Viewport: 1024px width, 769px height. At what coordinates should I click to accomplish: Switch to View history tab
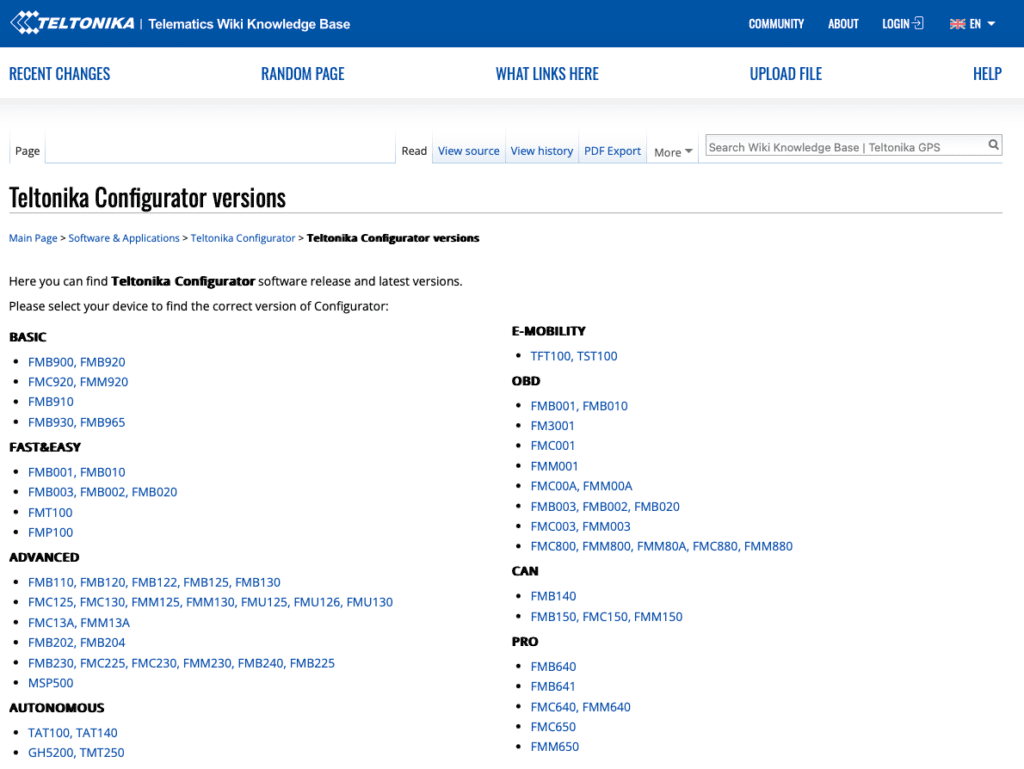click(x=541, y=151)
